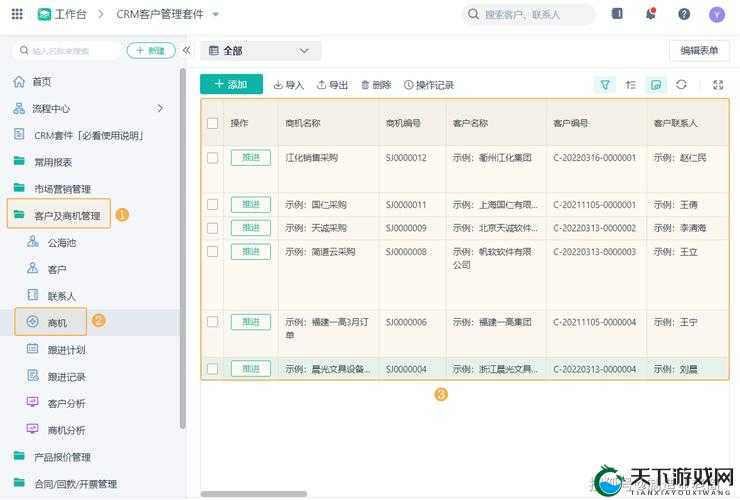The width and height of the screenshot is (740, 500).
Task: Focus the sidebar name search field
Action: click(x=67, y=51)
